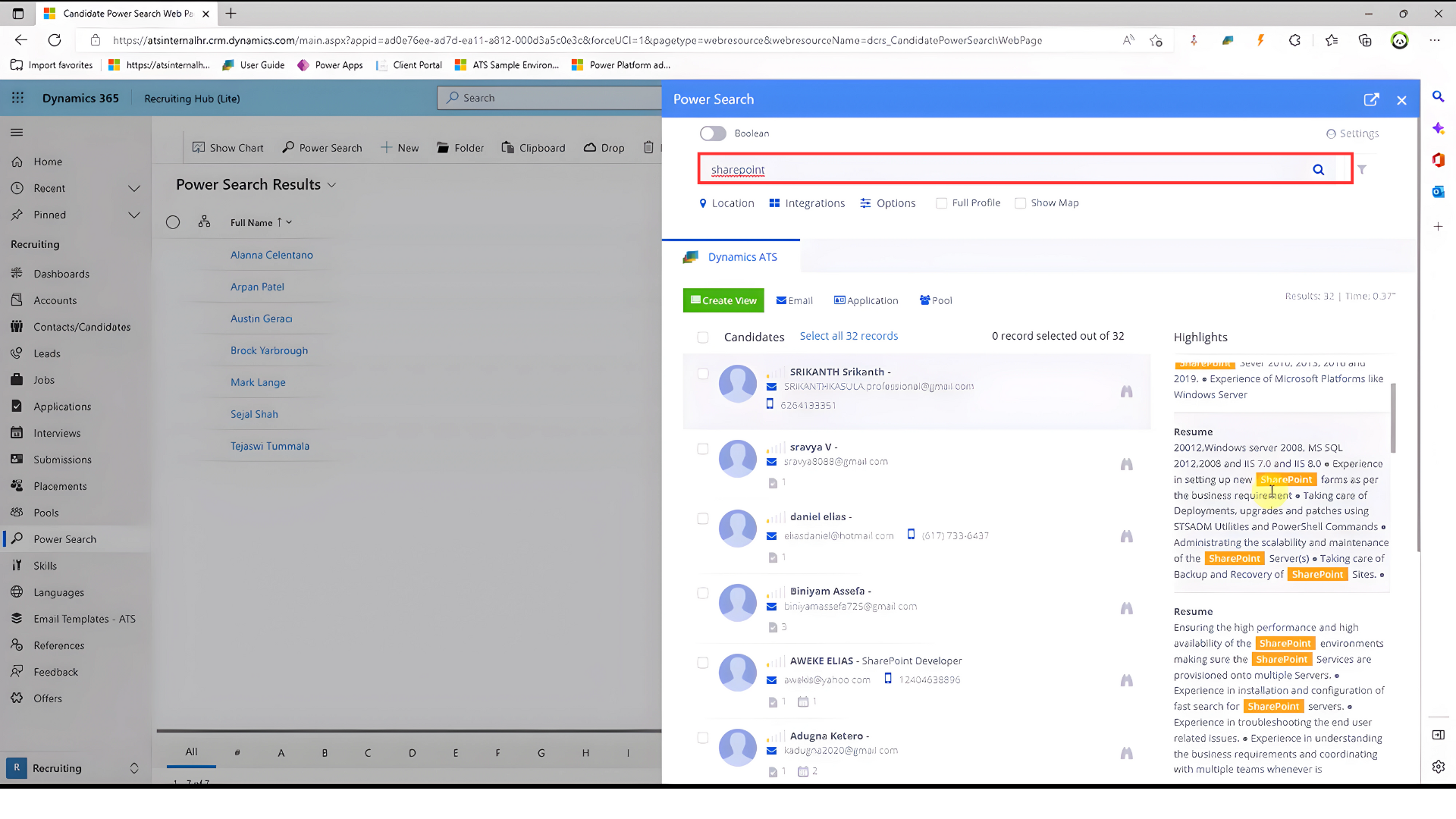Click the Clipboard toolbar button
1456x819 pixels.
533,148
